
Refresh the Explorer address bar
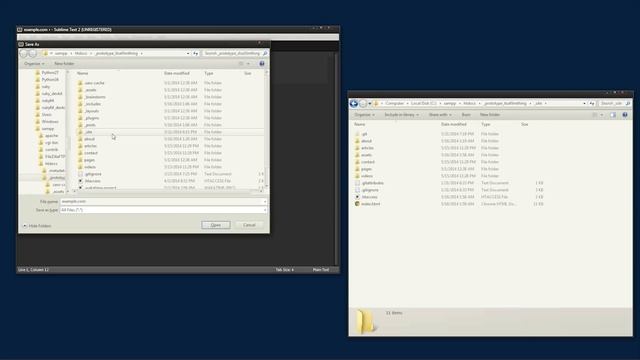coord(592,104)
